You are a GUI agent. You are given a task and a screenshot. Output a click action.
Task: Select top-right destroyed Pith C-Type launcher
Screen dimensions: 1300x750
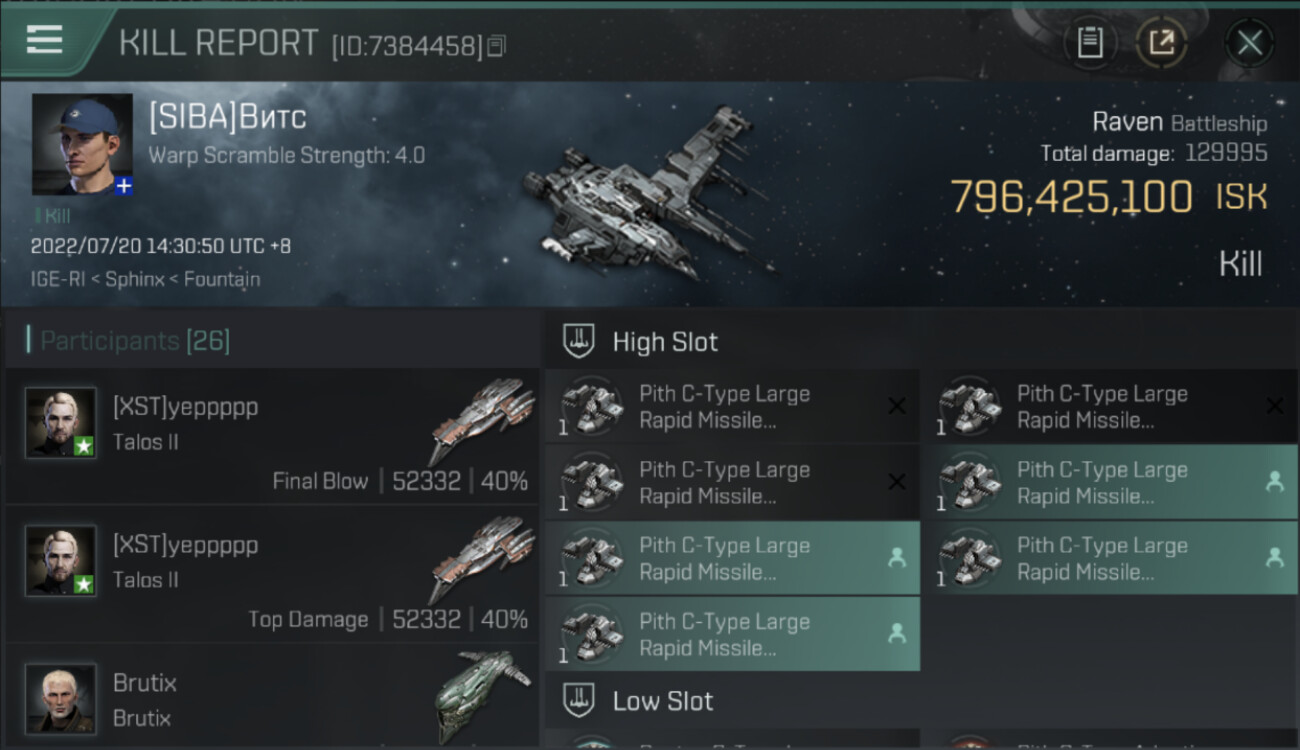(1110, 407)
